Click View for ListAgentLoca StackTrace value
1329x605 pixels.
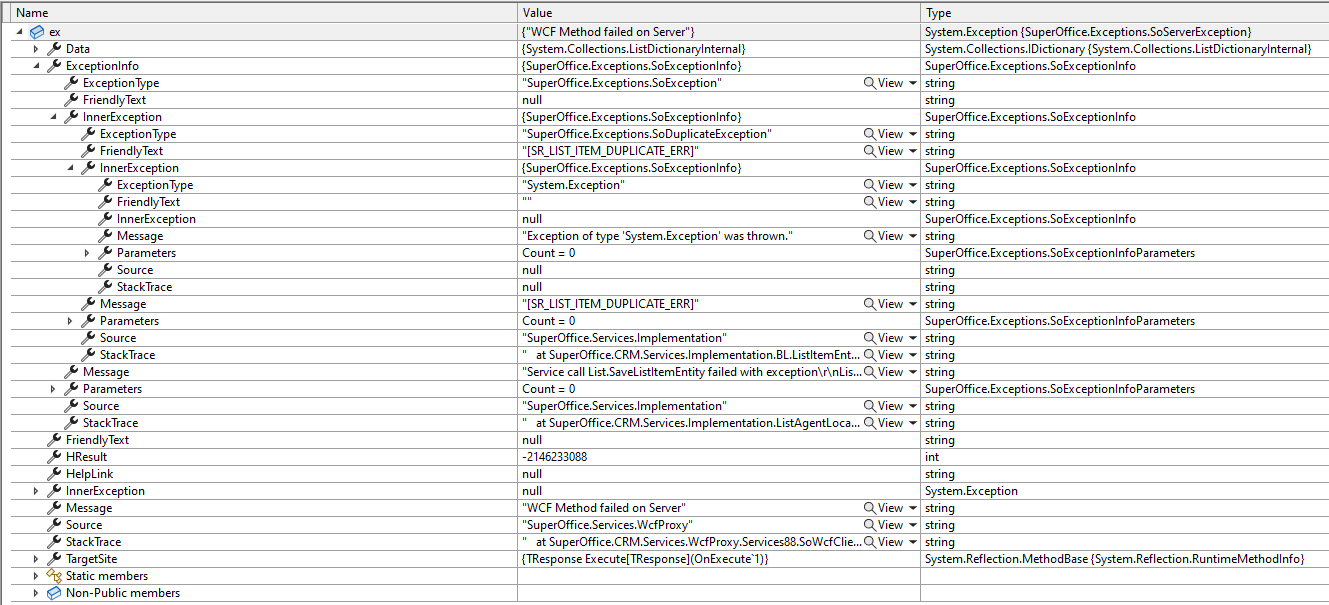point(890,423)
